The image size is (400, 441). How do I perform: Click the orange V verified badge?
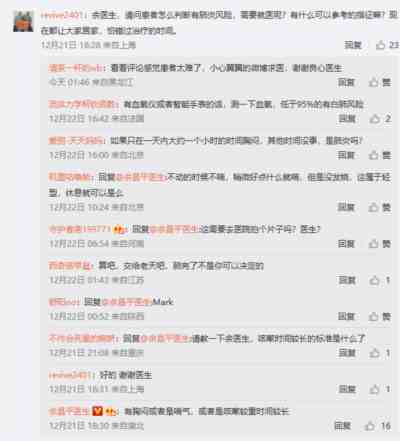click(97, 411)
